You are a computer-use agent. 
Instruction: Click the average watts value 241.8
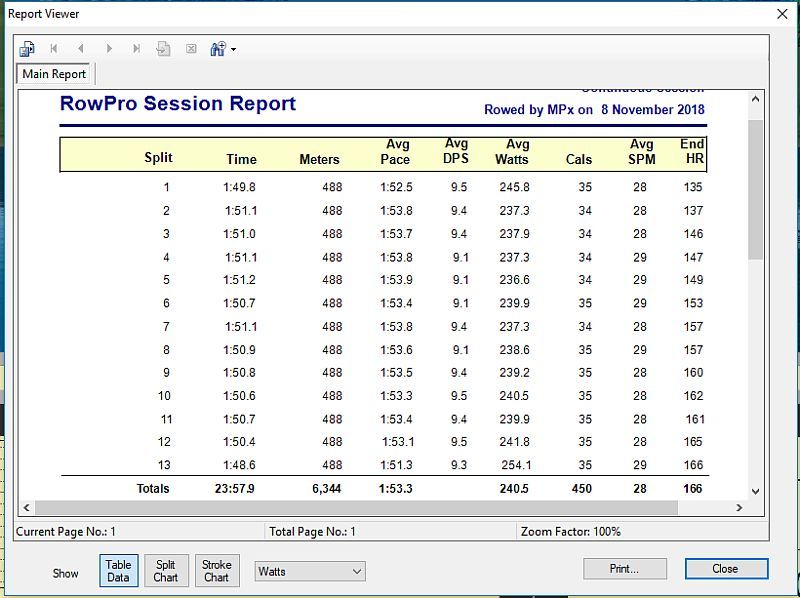pos(514,442)
